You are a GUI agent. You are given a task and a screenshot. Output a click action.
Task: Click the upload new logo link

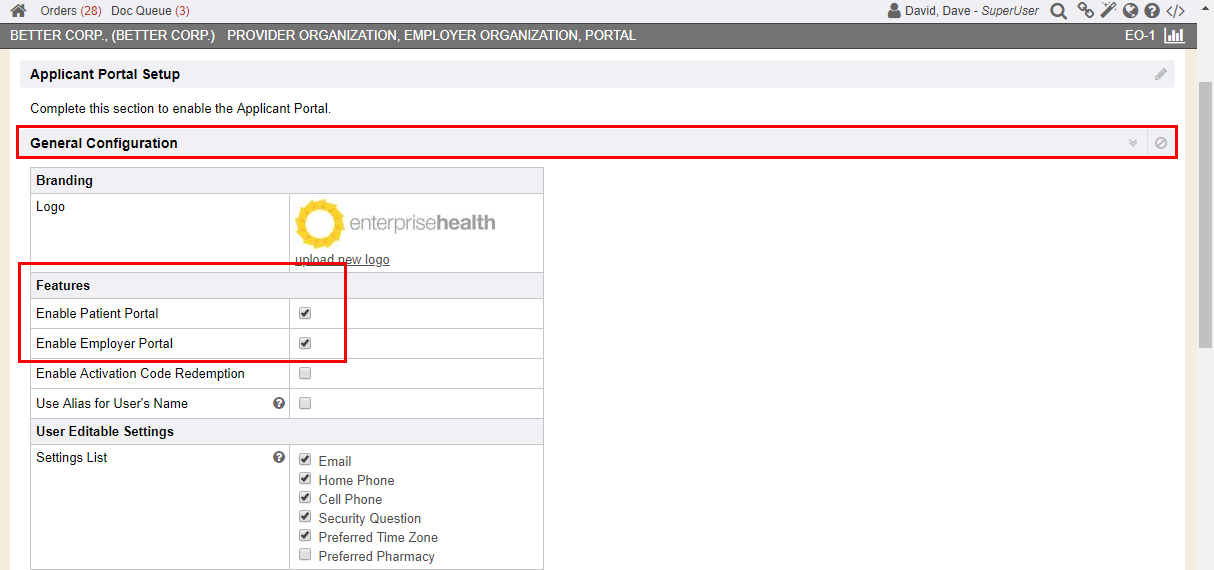[x=342, y=260]
